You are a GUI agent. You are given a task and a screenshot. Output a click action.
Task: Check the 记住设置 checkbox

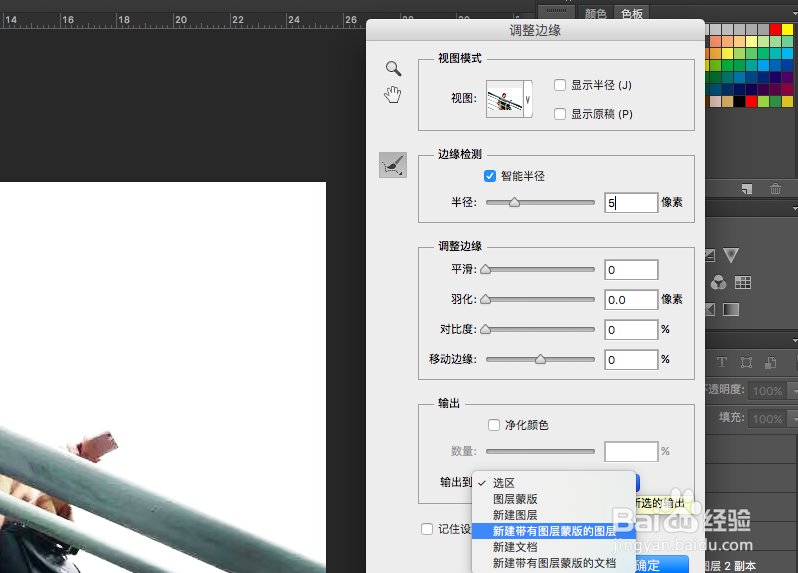point(427,529)
